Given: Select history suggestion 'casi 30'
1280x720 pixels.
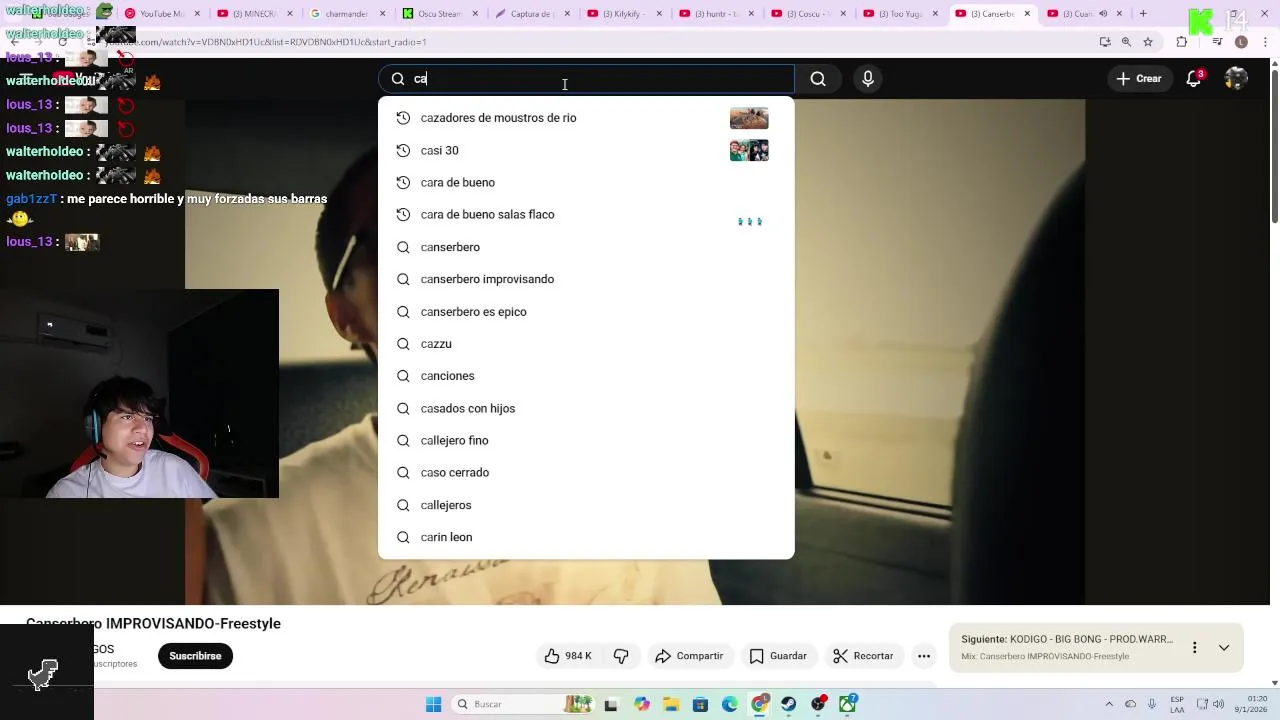Looking at the screenshot, I should pos(586,150).
